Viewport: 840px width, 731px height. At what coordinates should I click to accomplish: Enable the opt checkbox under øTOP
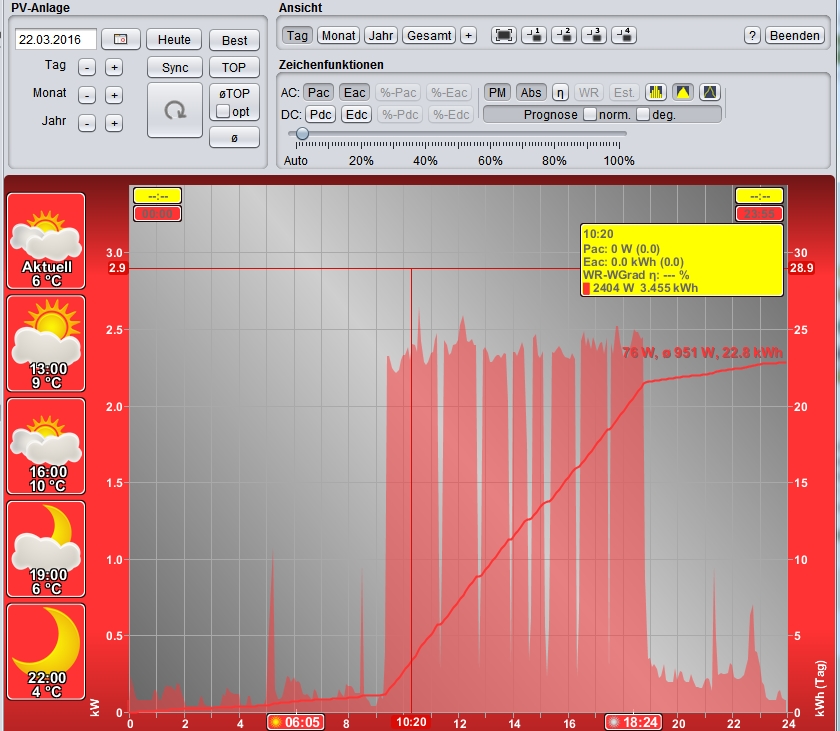(224, 111)
